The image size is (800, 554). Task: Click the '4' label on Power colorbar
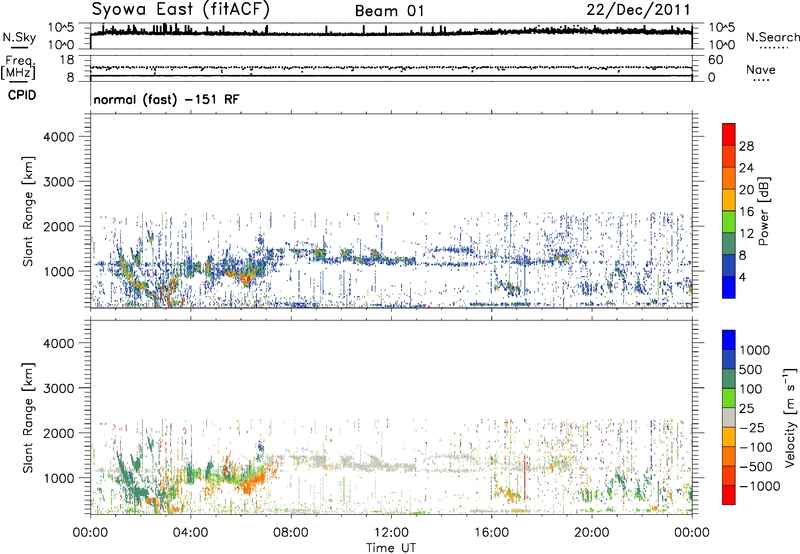[742, 277]
